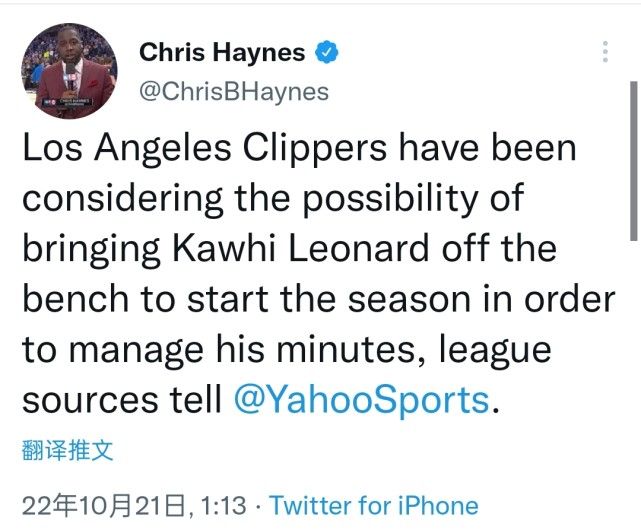Open the @YahooSports mention link
This screenshot has width=641, height=530.
click(x=361, y=399)
